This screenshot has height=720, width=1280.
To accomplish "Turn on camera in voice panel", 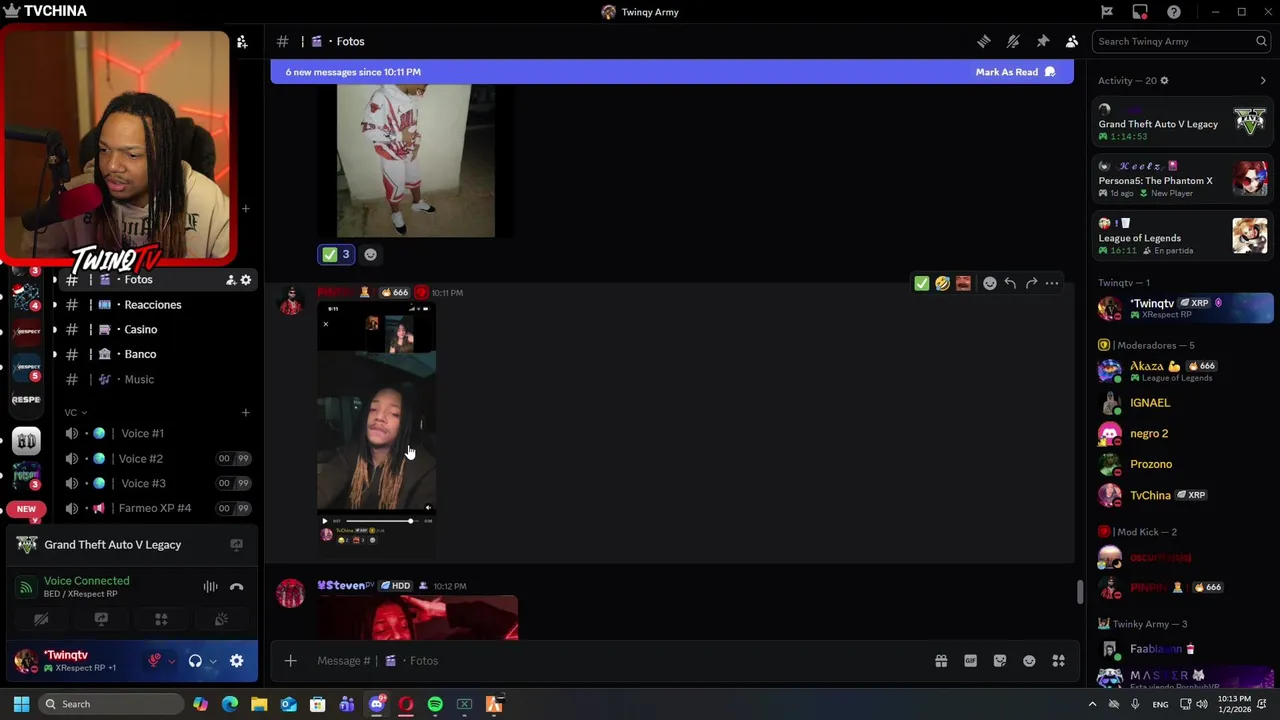I will tap(41, 620).
